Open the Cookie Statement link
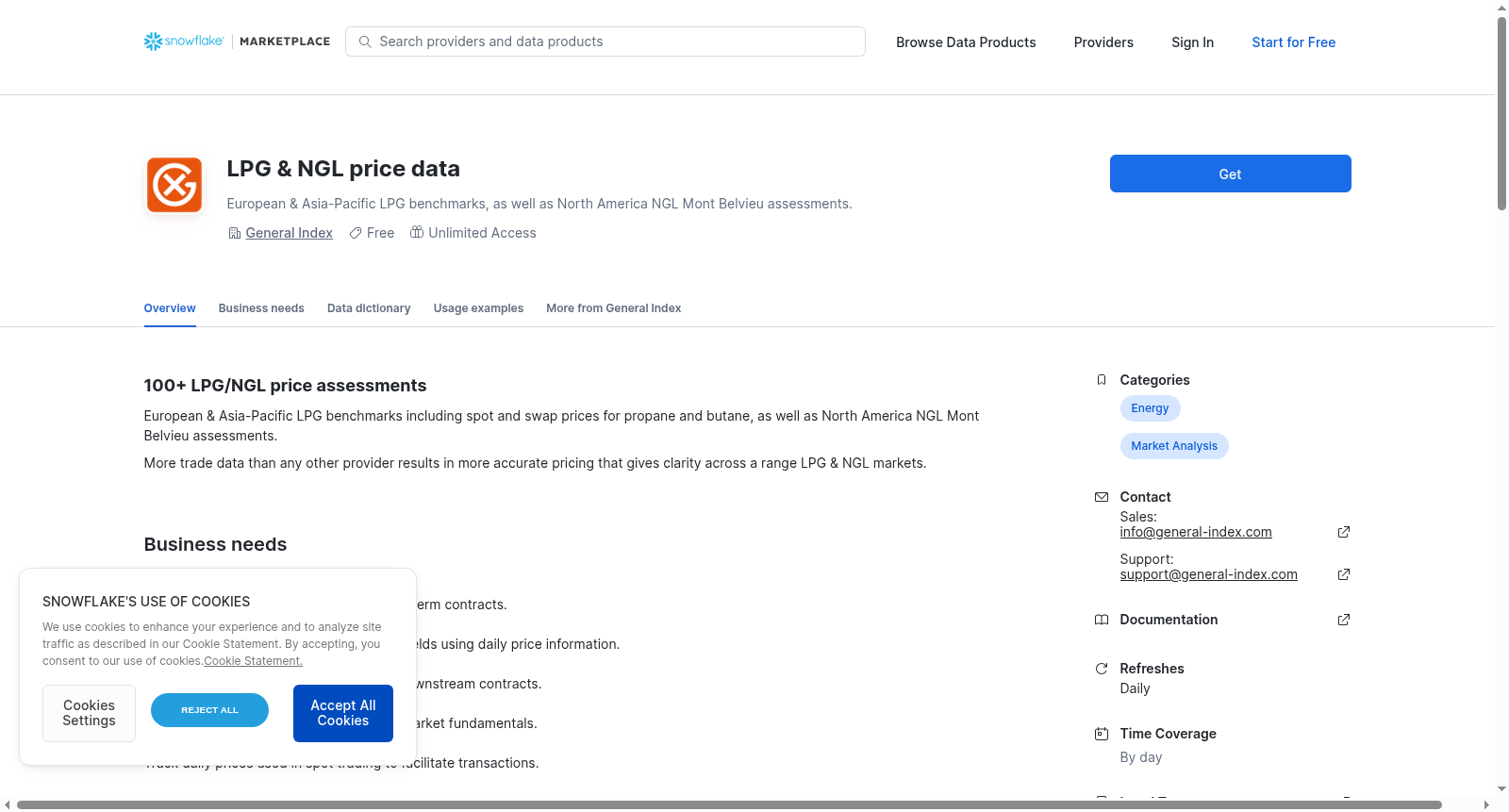Viewport: 1509px width, 812px height. point(253,661)
